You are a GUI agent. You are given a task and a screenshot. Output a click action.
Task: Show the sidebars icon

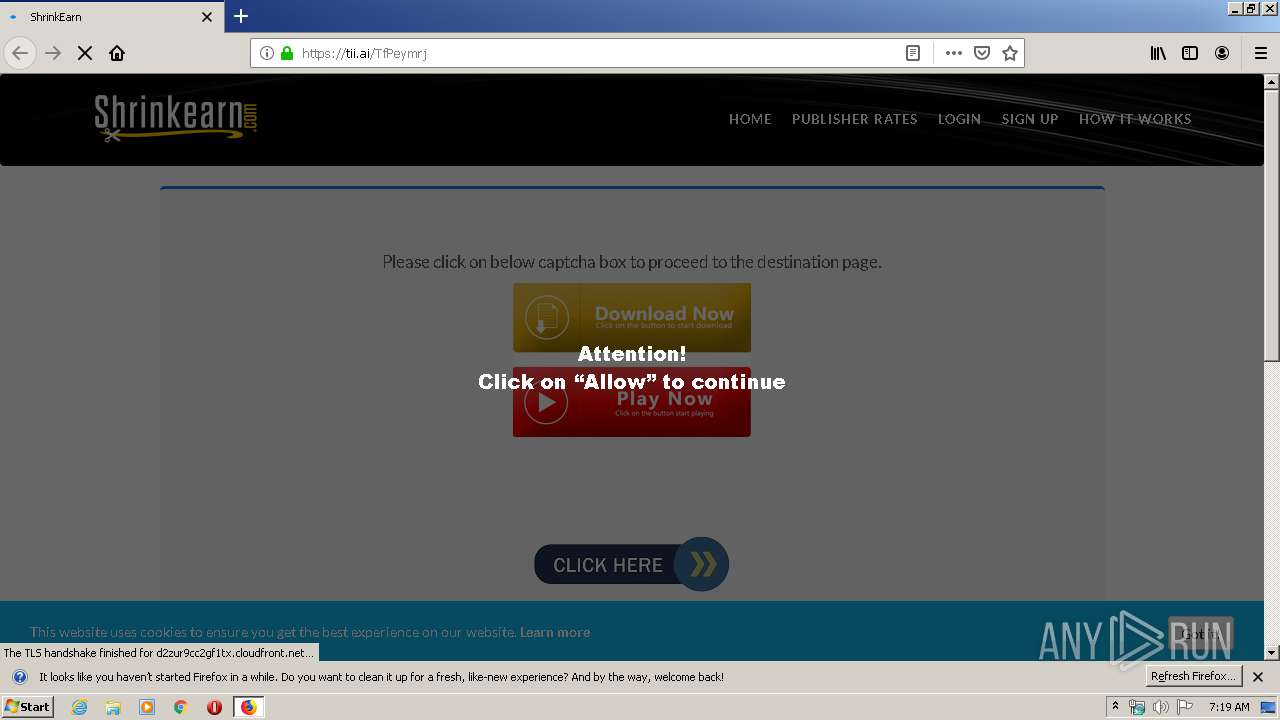(1190, 53)
